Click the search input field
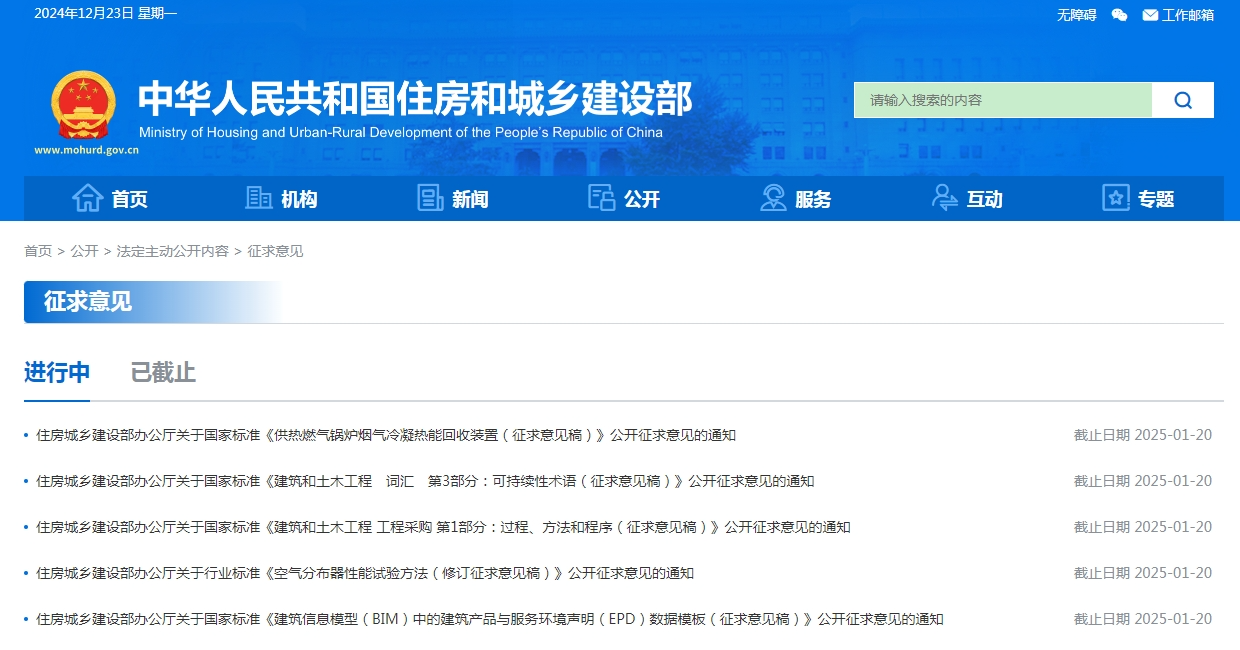 click(1002, 100)
